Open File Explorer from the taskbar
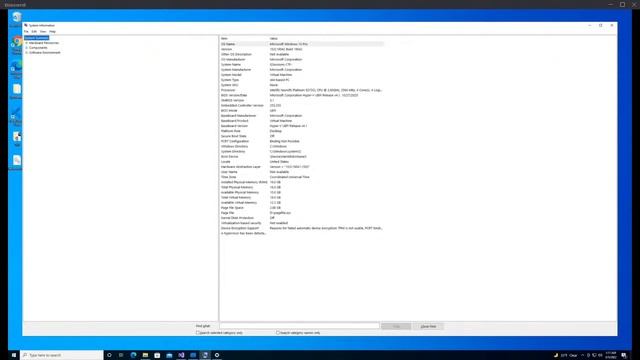Screen dimensions: 640x360 [145, 355]
